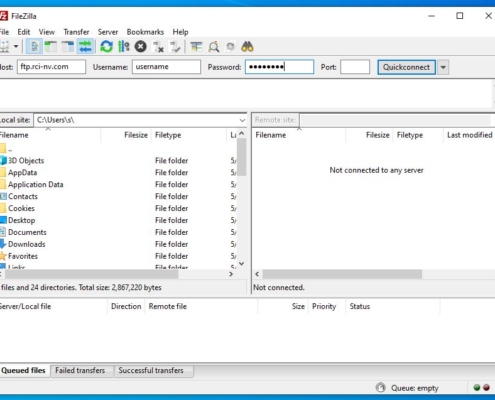This screenshot has width=495, height=400.
Task: Click the Priority column header in queue
Action: click(326, 307)
